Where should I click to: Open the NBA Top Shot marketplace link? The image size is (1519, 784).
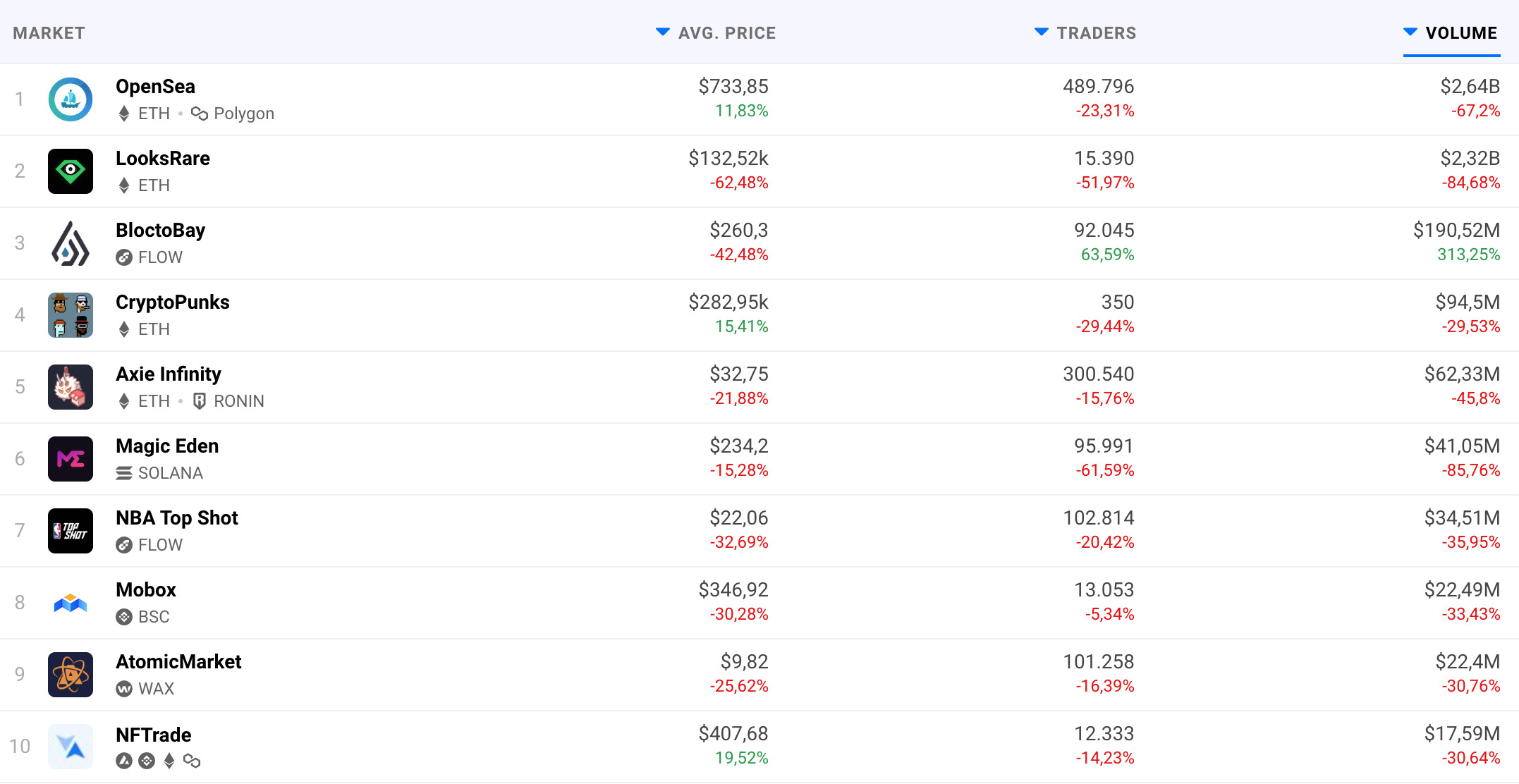tap(177, 518)
